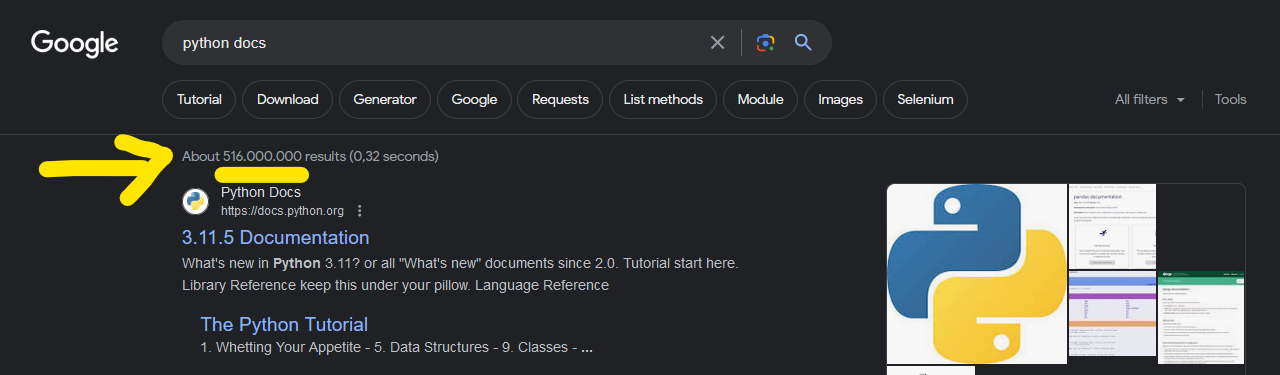The height and width of the screenshot is (375, 1280).
Task: Select the Requests filter chip
Action: coord(560,99)
